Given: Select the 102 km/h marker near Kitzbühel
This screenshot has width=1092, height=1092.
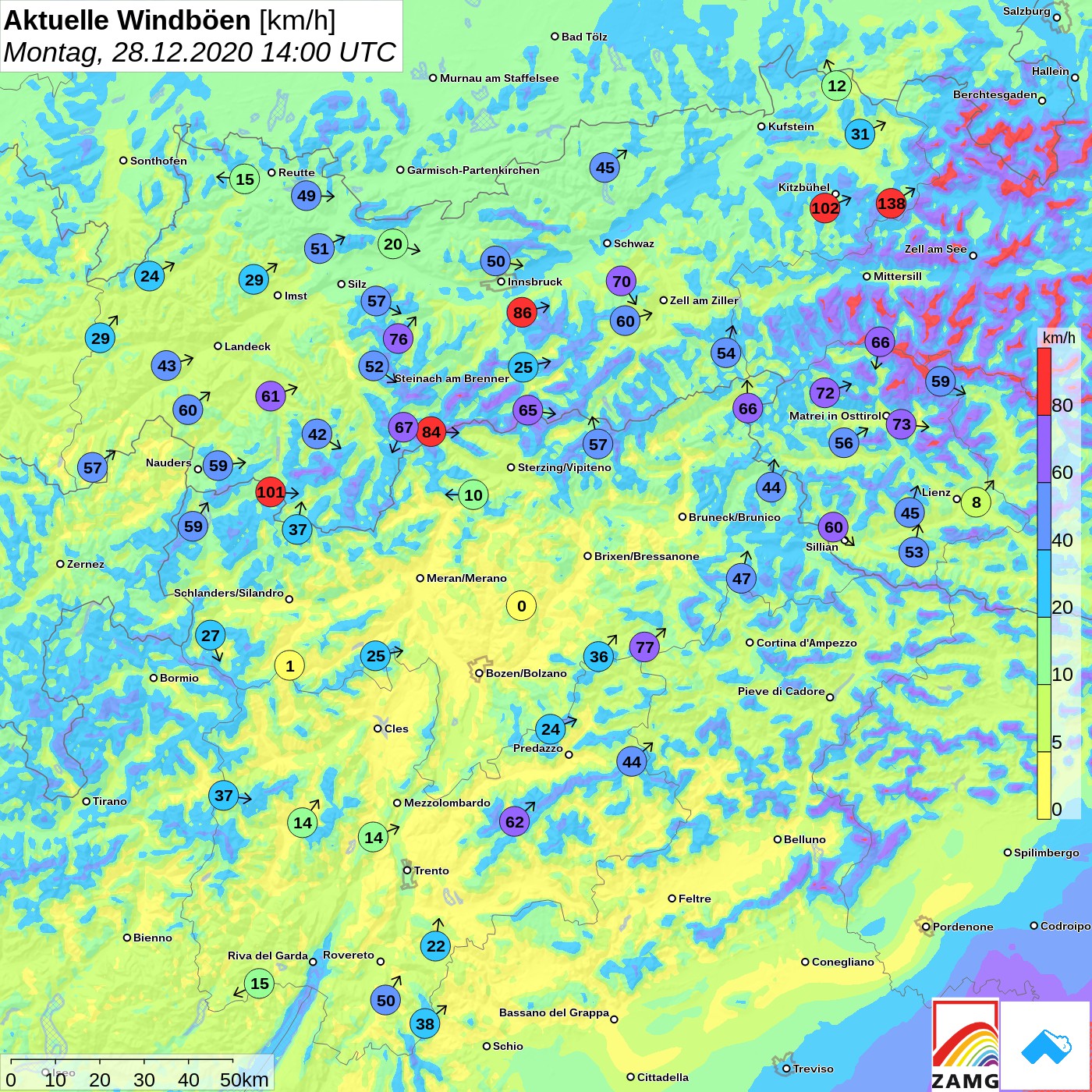Looking at the screenshot, I should (824, 207).
